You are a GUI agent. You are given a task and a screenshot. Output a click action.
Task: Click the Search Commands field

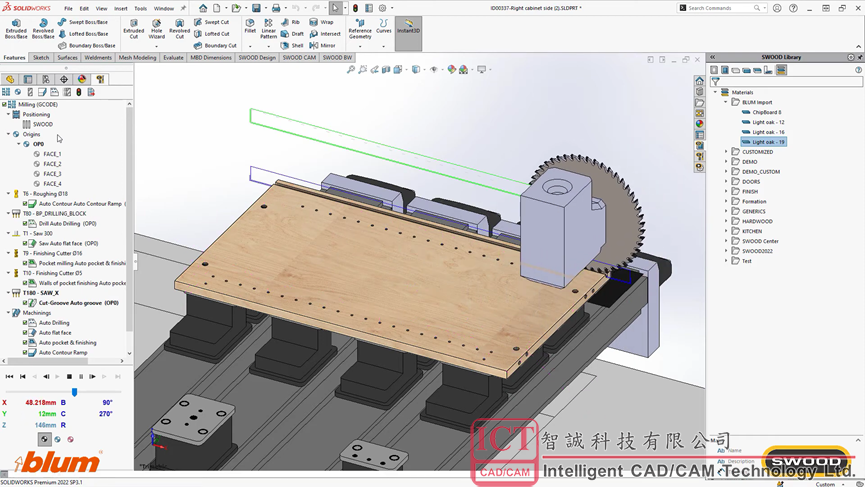pos(722,8)
